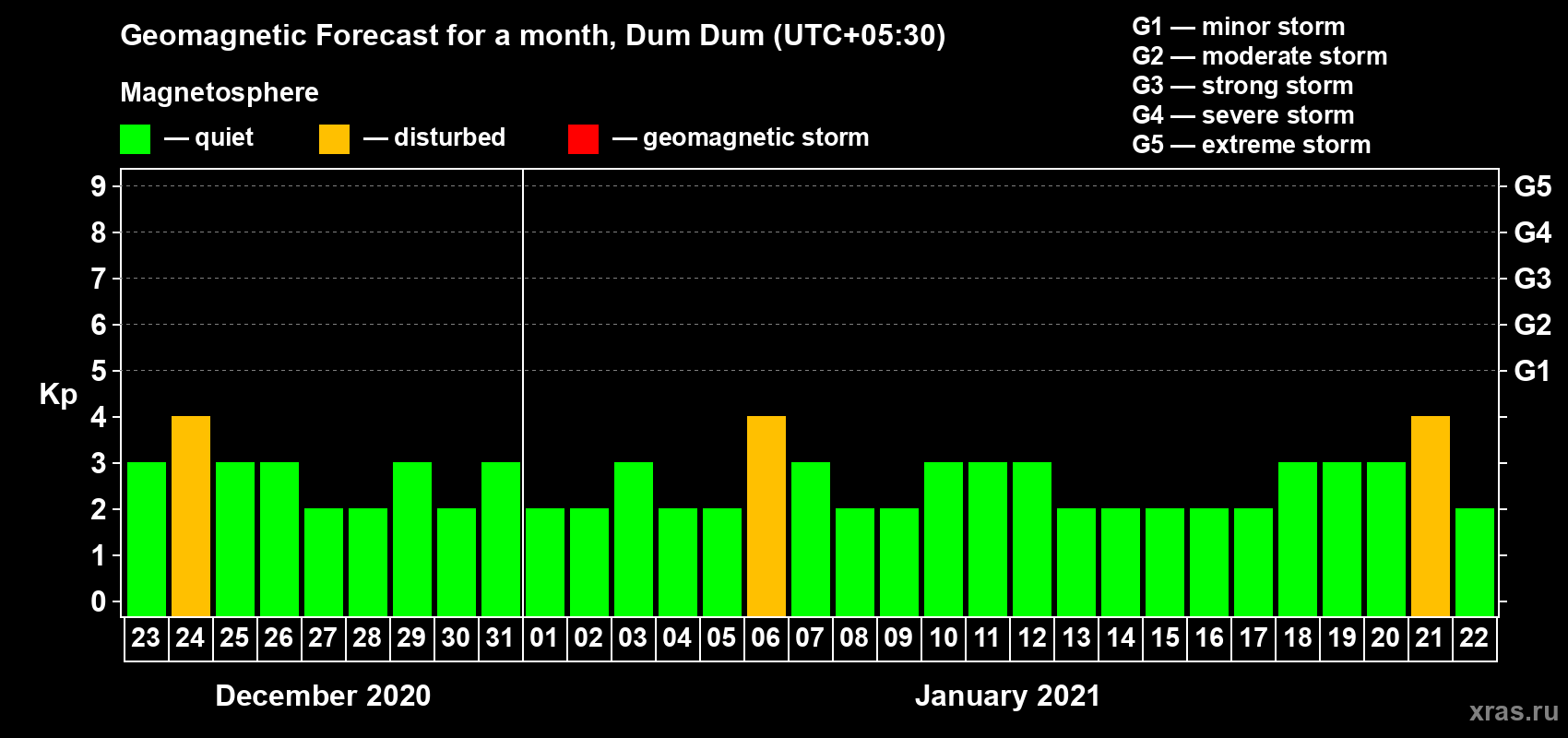Click date label 24 on the axis

190,637
